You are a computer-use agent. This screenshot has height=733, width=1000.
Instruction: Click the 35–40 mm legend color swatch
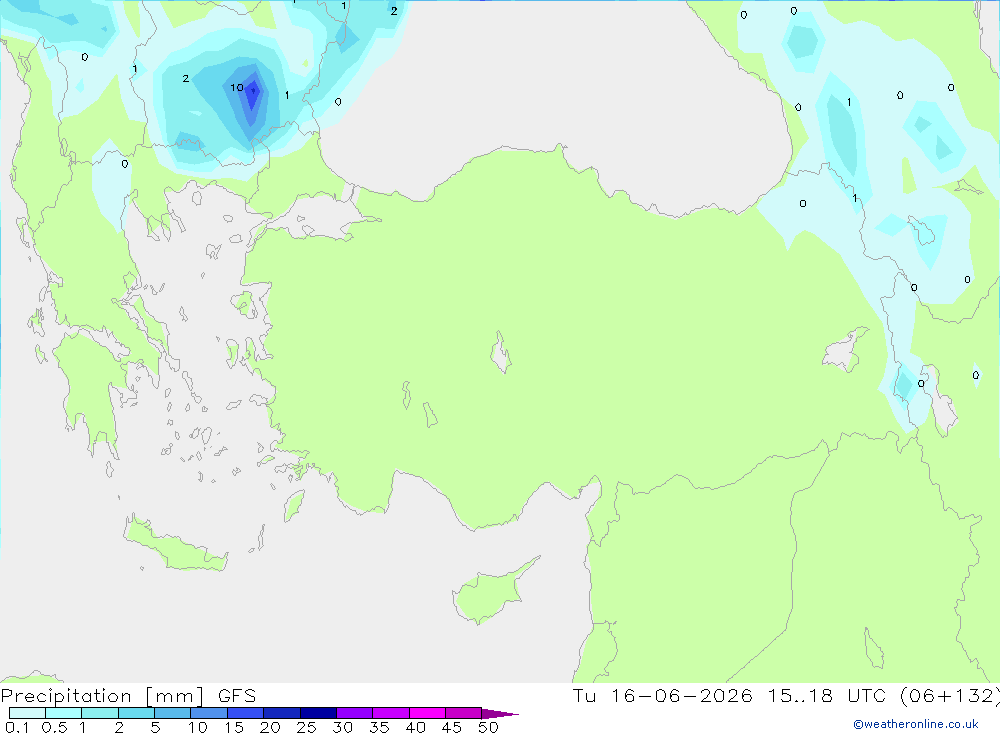click(391, 713)
